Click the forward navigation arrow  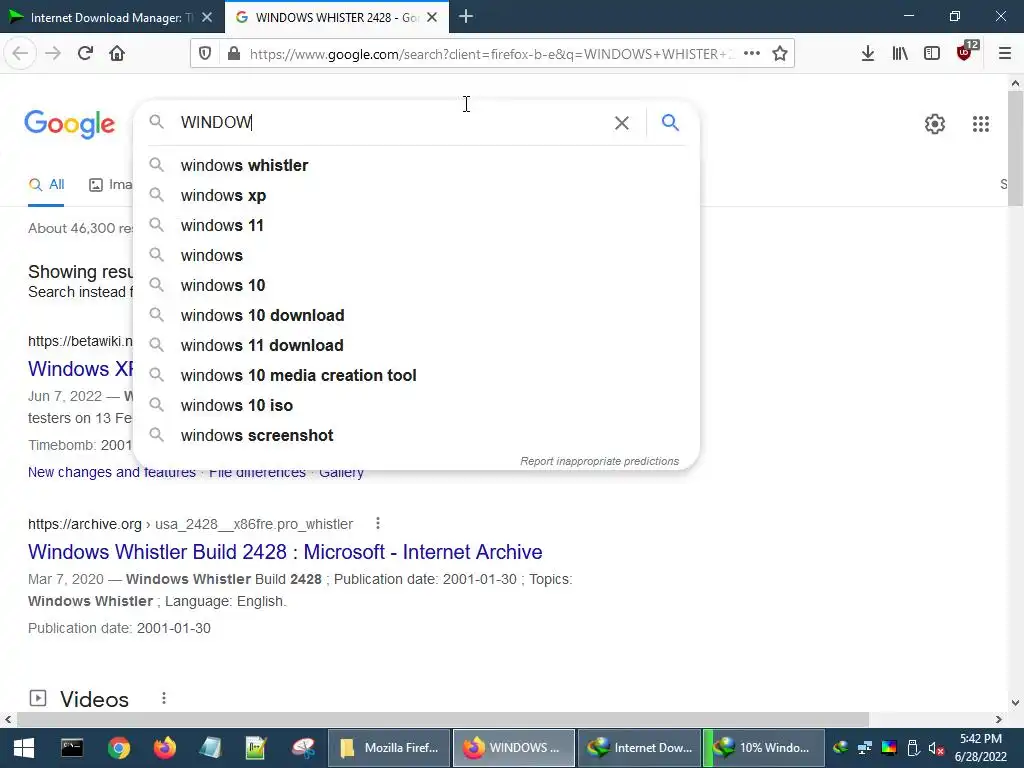point(53,53)
